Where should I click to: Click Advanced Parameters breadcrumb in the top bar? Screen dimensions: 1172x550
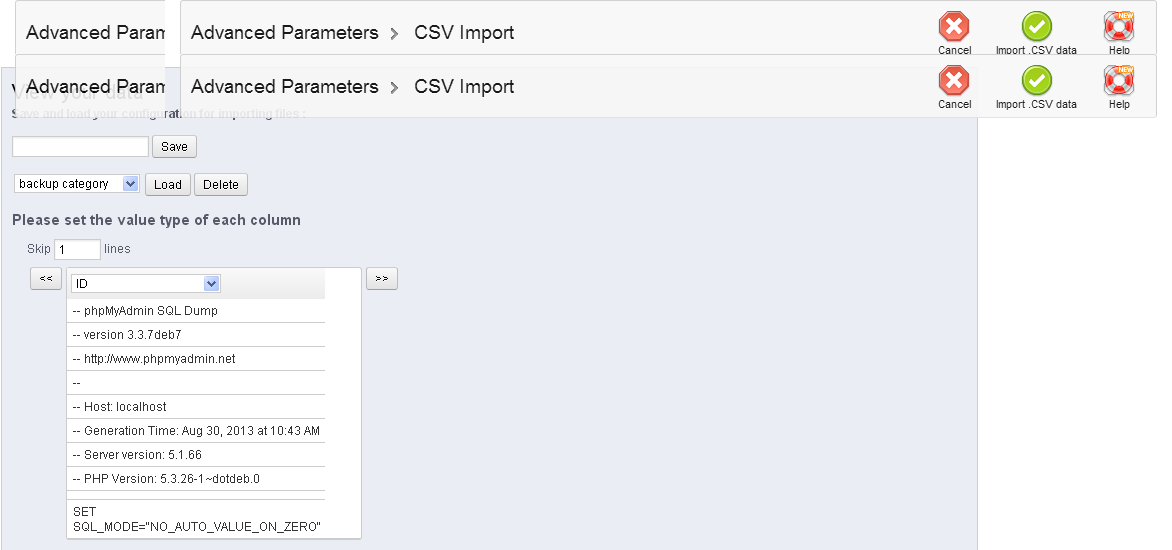click(284, 33)
